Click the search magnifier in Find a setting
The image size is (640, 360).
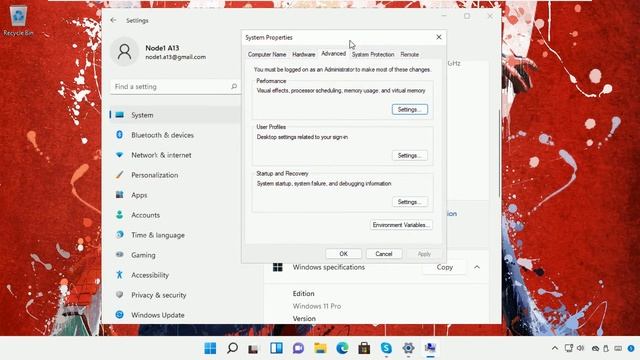coord(234,87)
